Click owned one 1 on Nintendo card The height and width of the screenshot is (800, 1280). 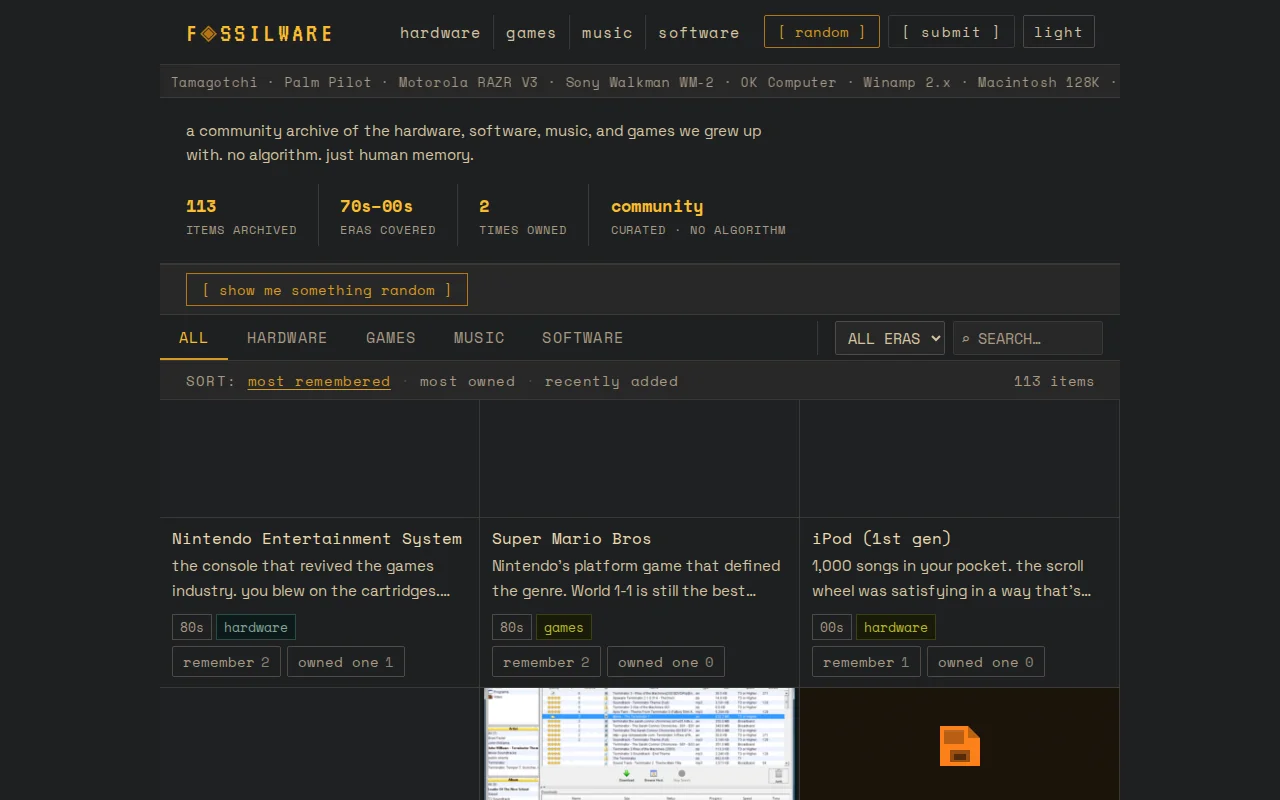[345, 662]
